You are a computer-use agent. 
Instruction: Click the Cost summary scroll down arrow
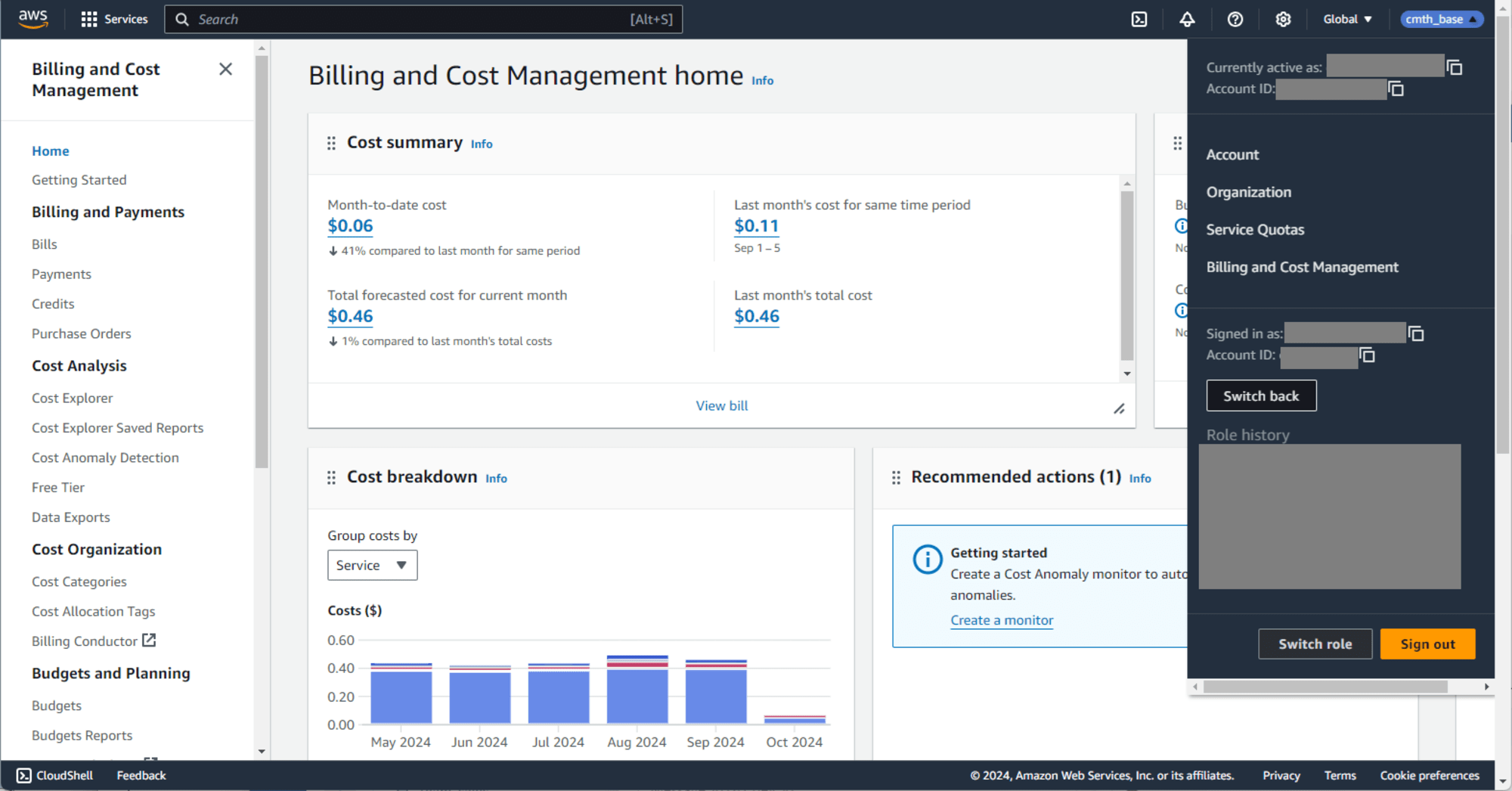[1127, 374]
